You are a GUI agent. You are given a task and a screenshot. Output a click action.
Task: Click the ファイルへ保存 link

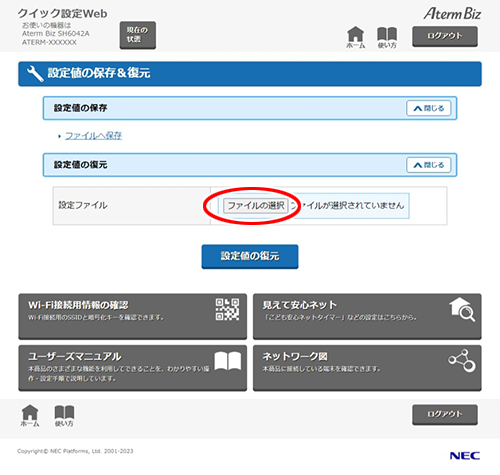[93, 136]
